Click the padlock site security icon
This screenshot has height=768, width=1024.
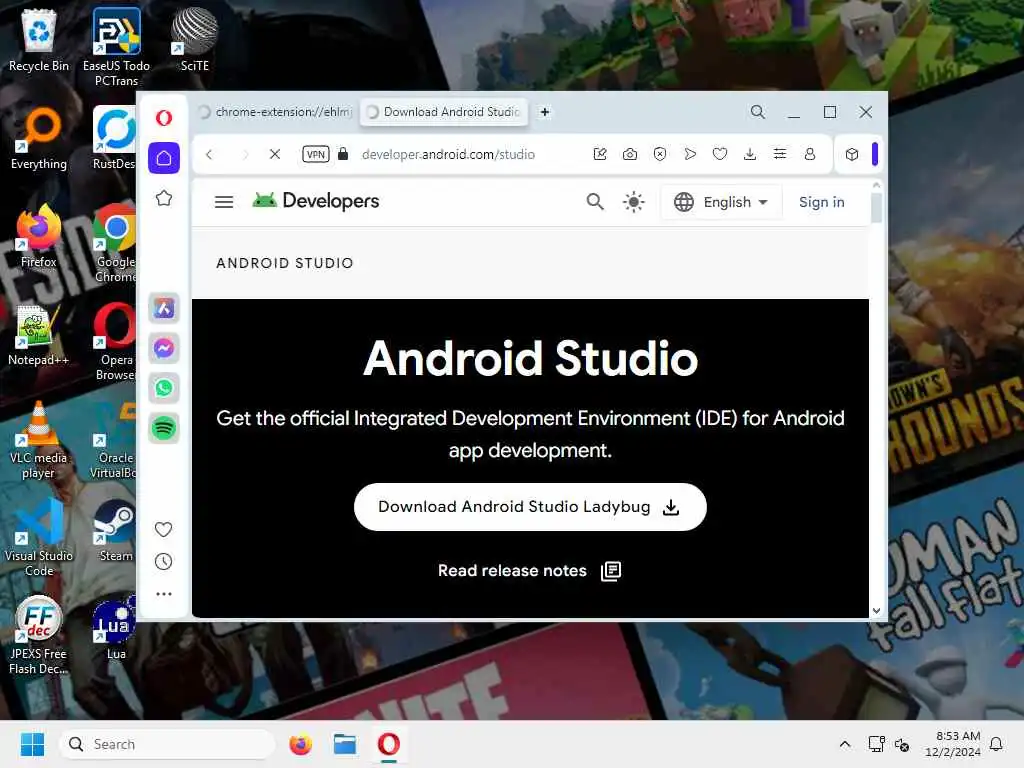(x=343, y=154)
